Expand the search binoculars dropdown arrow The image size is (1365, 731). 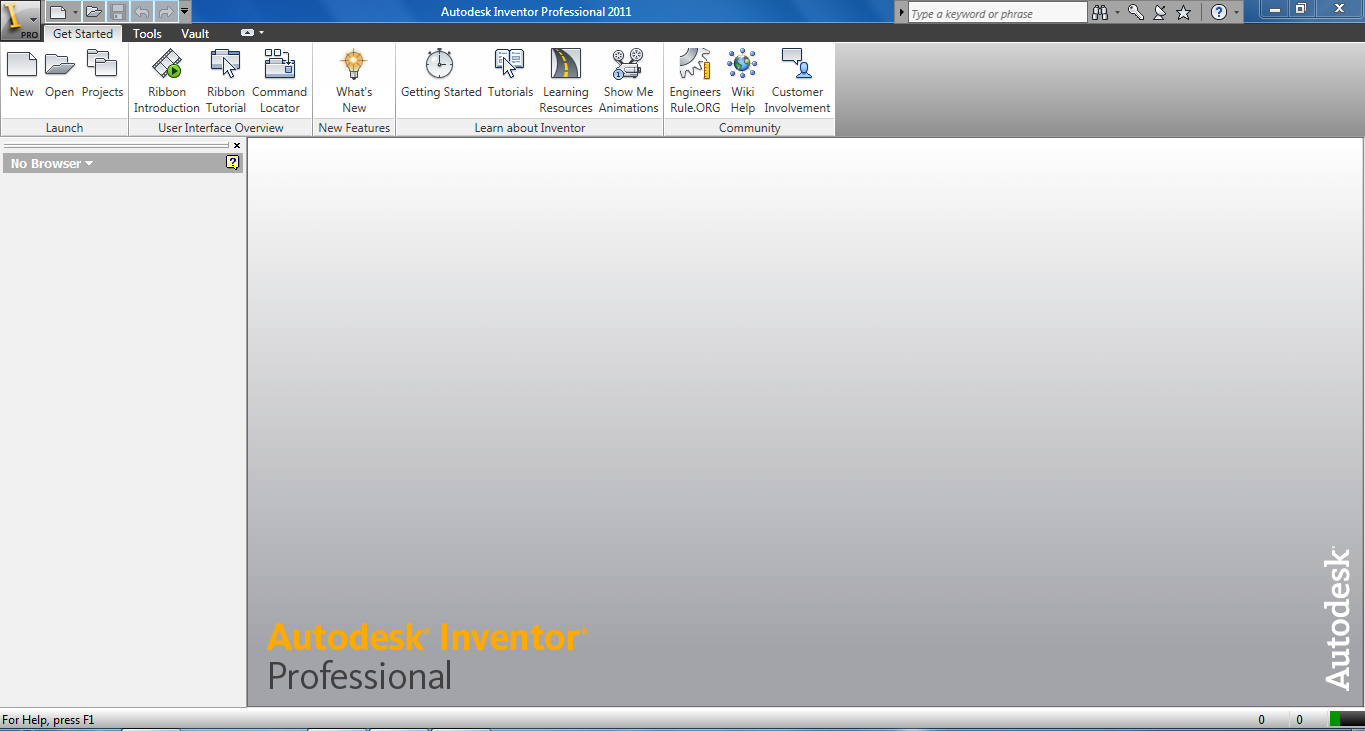1117,13
